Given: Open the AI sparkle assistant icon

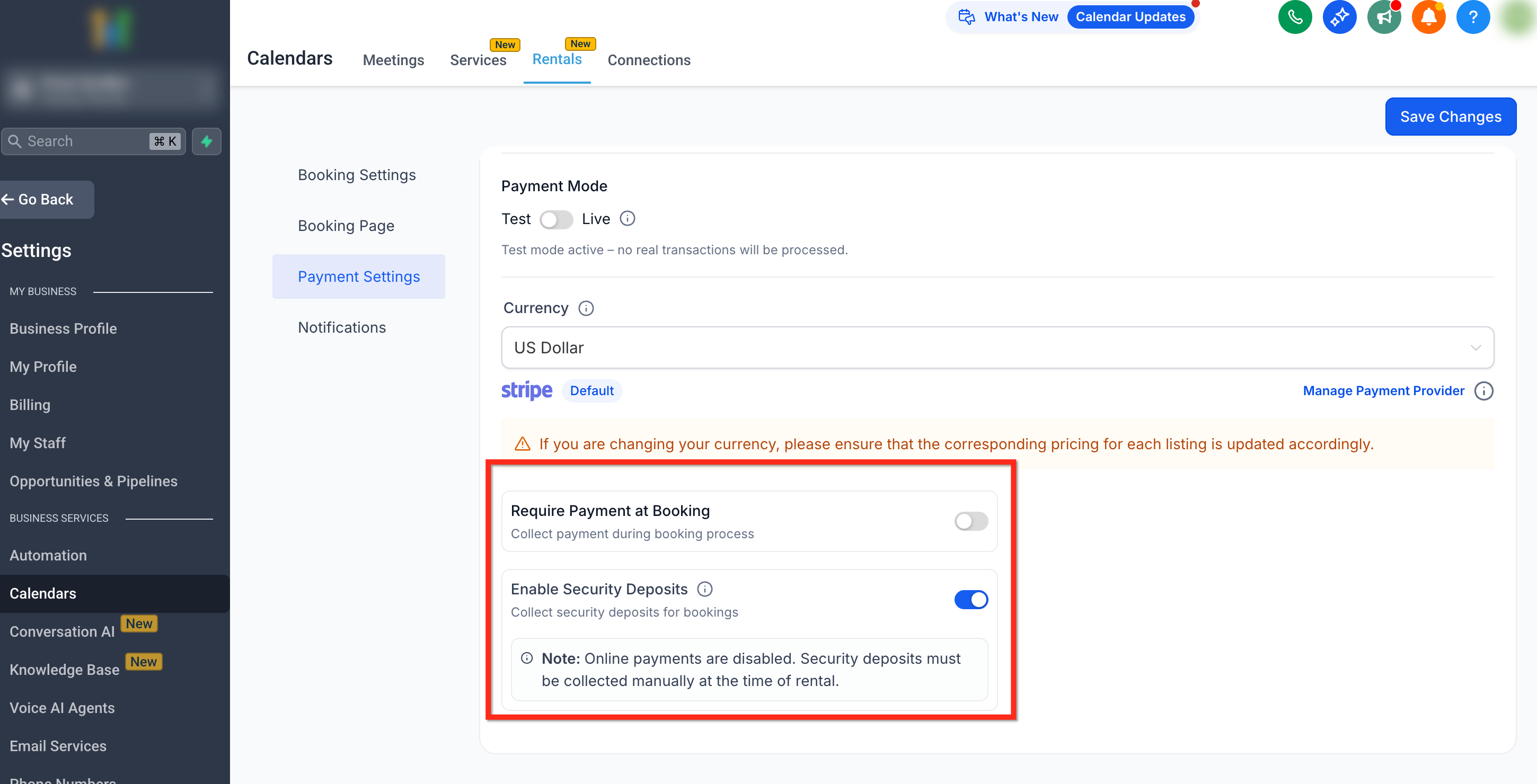Looking at the screenshot, I should [1339, 17].
